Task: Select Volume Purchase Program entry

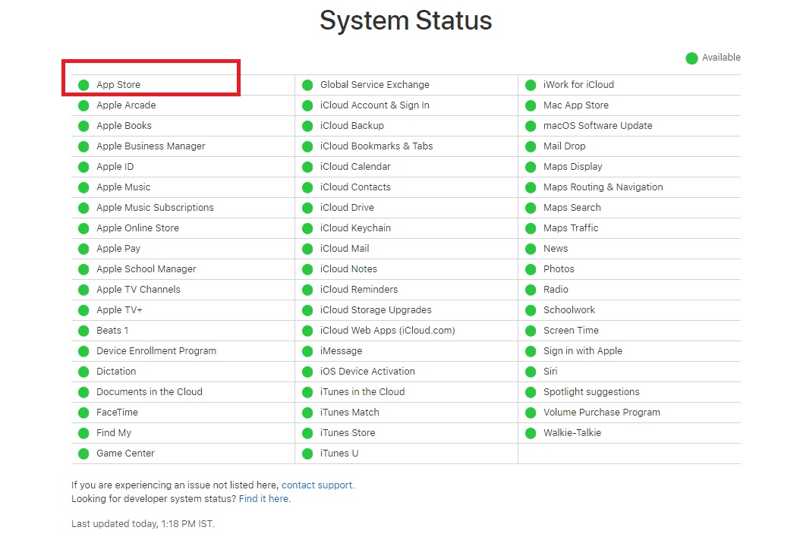Action: (x=602, y=412)
